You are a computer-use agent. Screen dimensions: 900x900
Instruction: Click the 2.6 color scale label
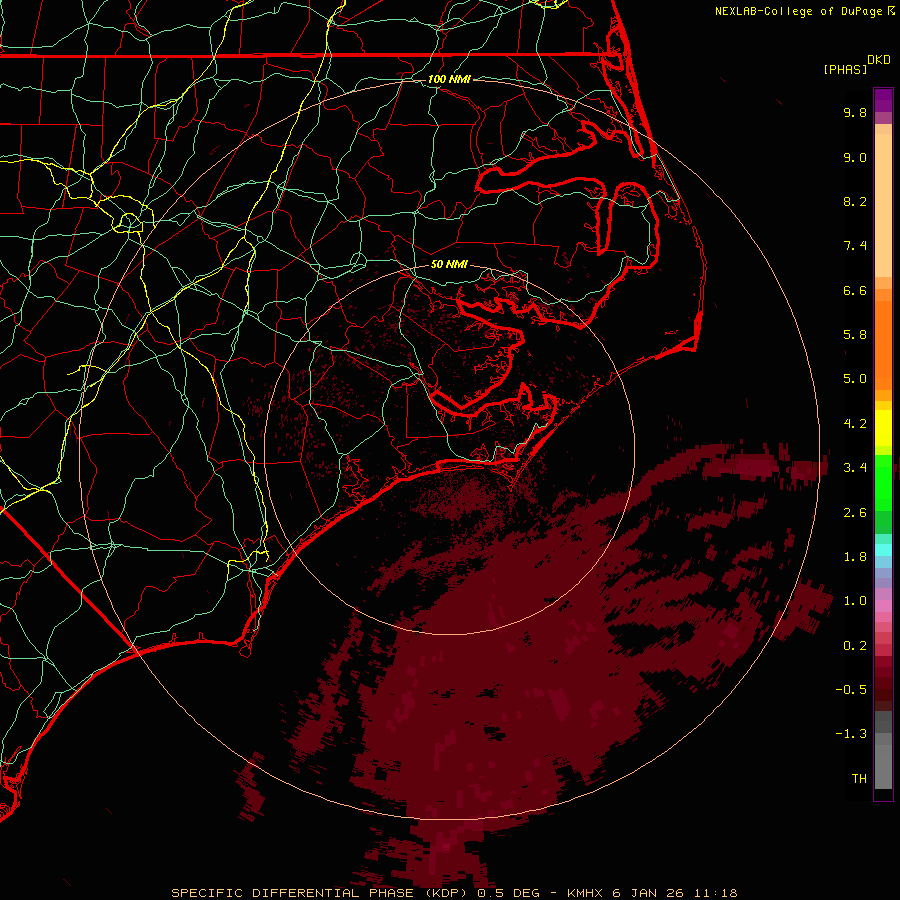pos(855,513)
